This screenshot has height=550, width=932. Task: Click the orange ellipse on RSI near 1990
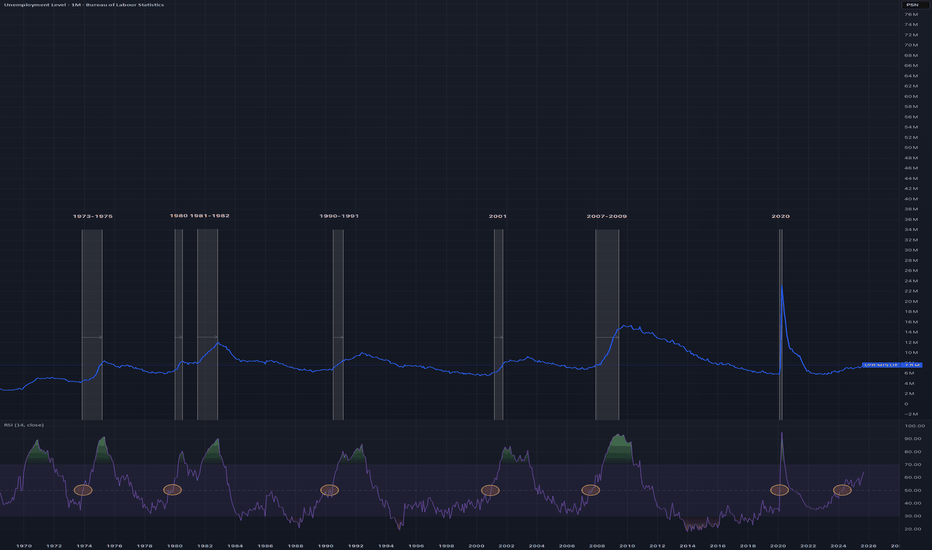point(329,490)
